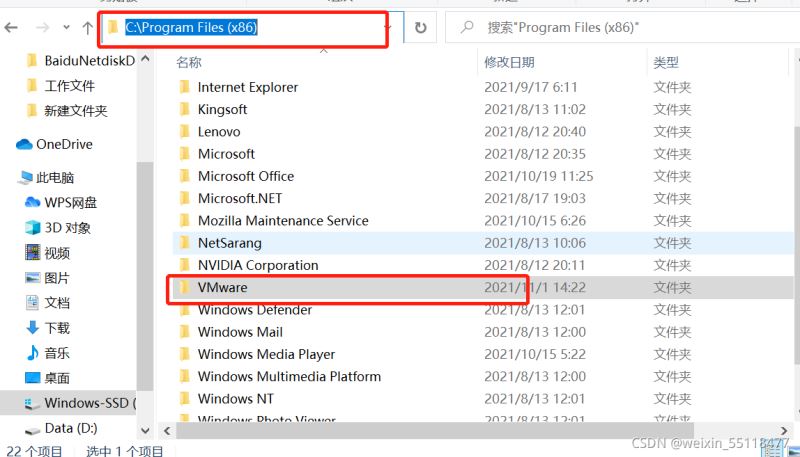Click the Kingsoft folder name
The height and width of the screenshot is (457, 800).
pyautogui.click(x=222, y=109)
